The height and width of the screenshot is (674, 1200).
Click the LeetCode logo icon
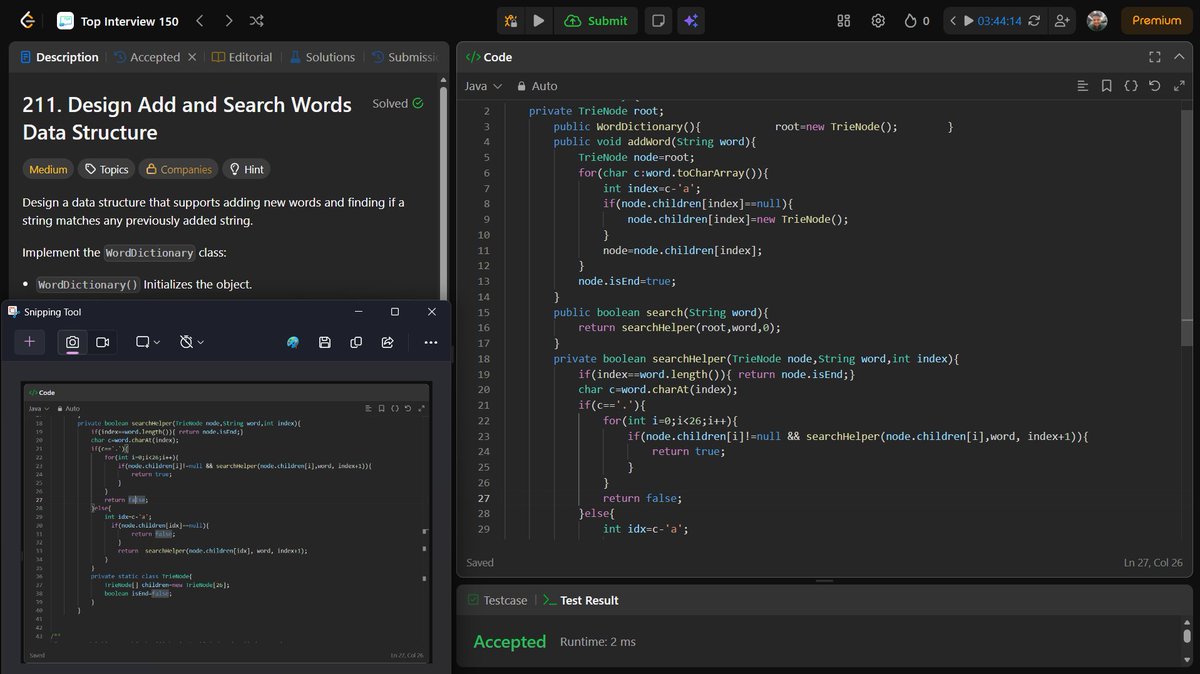[27, 20]
